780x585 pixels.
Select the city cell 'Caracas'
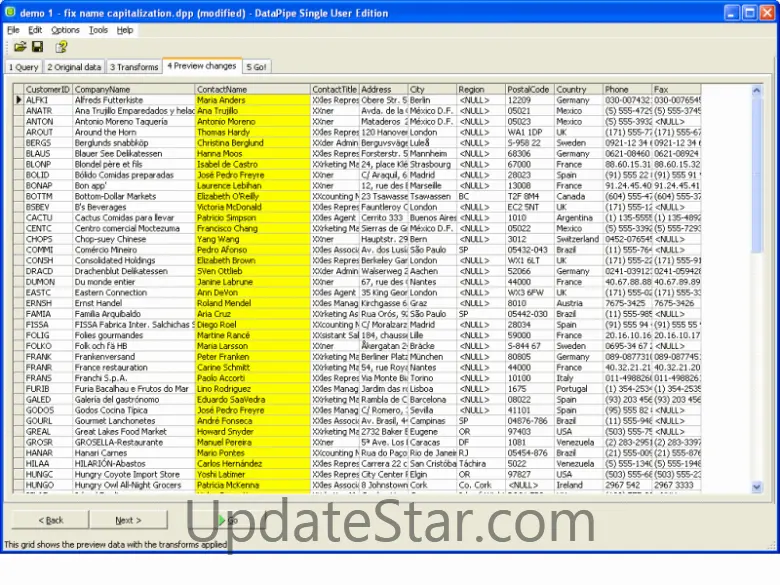click(432, 442)
